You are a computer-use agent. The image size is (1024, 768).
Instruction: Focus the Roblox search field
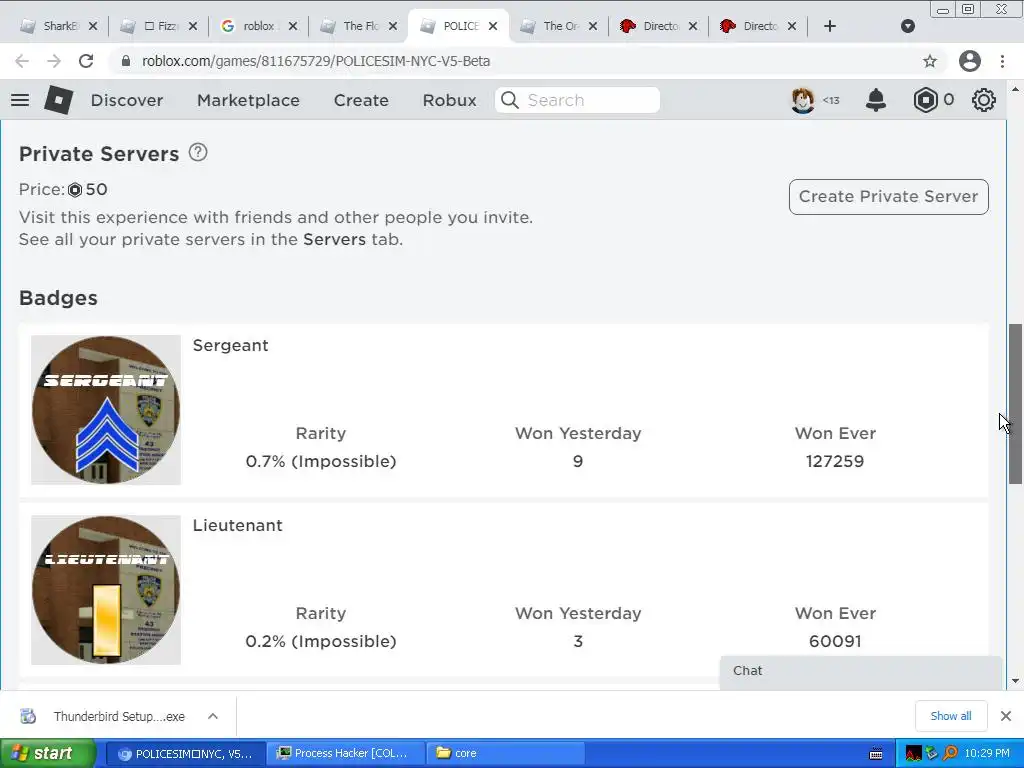pyautogui.click(x=577, y=100)
